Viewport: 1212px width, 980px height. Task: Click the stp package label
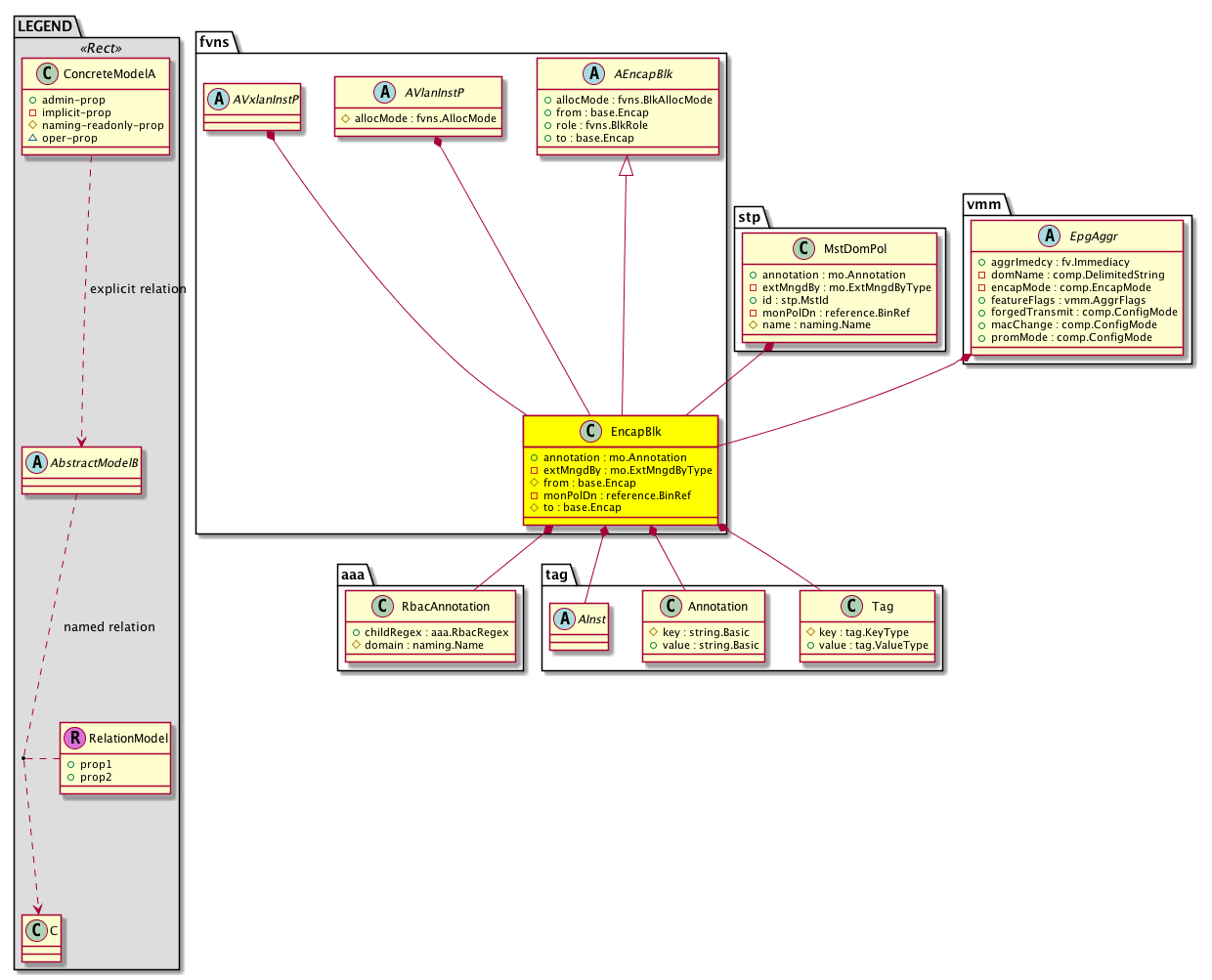[749, 217]
